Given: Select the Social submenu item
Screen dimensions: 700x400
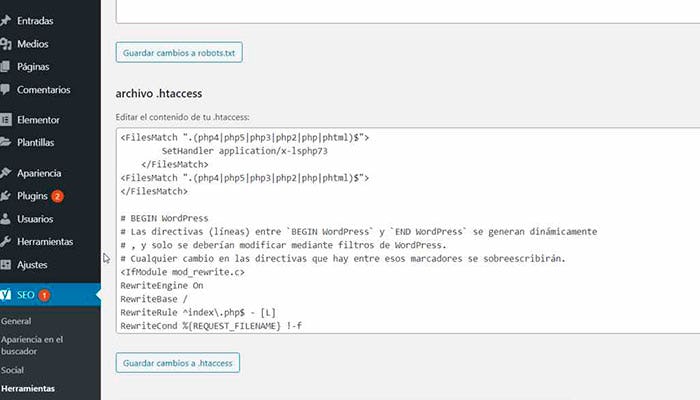Looking at the screenshot, I should click(14, 370).
